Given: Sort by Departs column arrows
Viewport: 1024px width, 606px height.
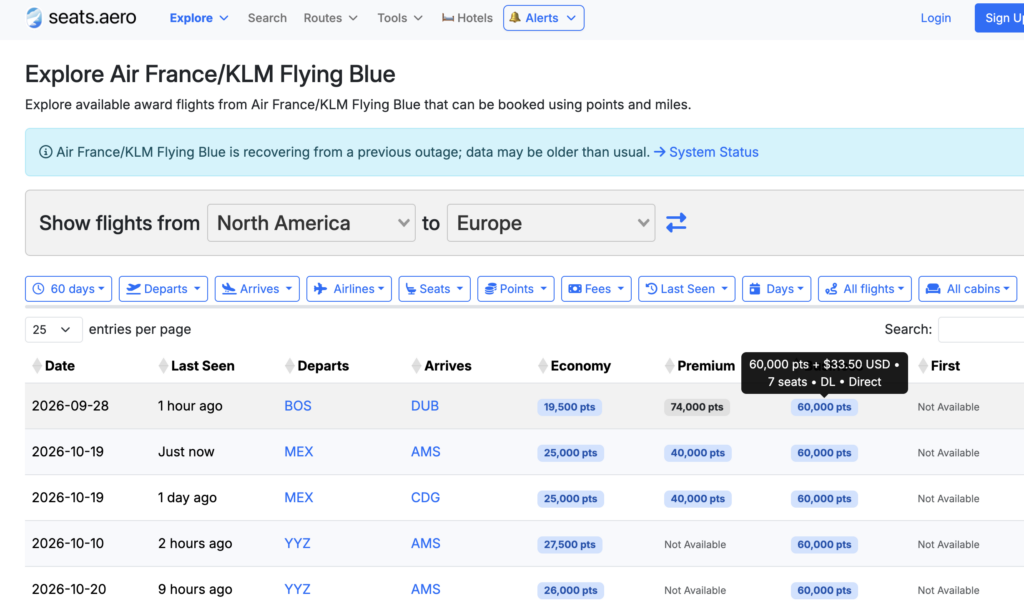Looking at the screenshot, I should [x=289, y=366].
